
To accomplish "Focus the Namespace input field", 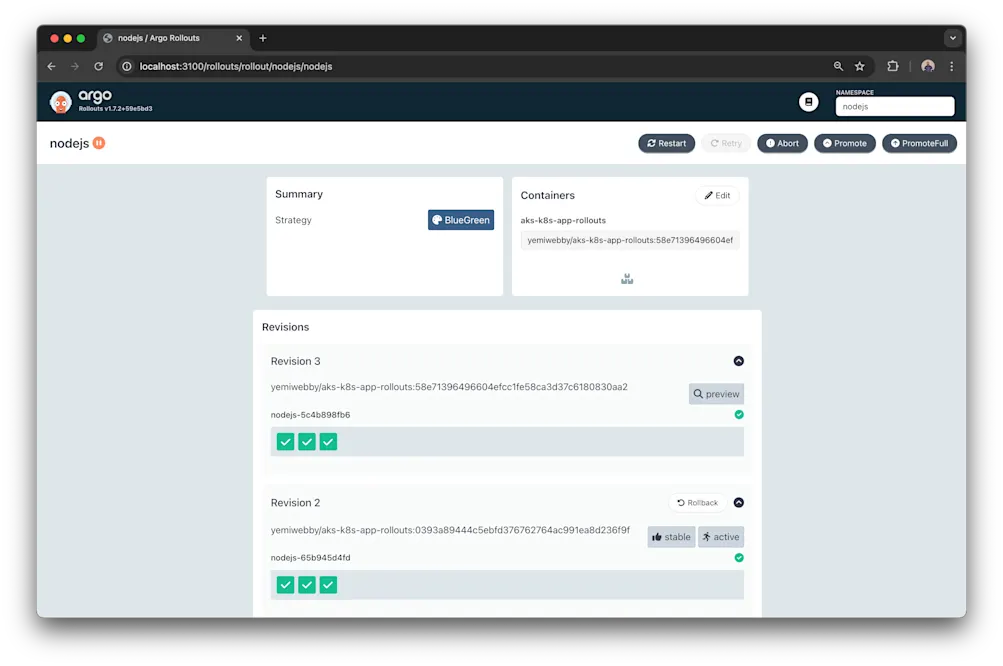I will pos(895,107).
